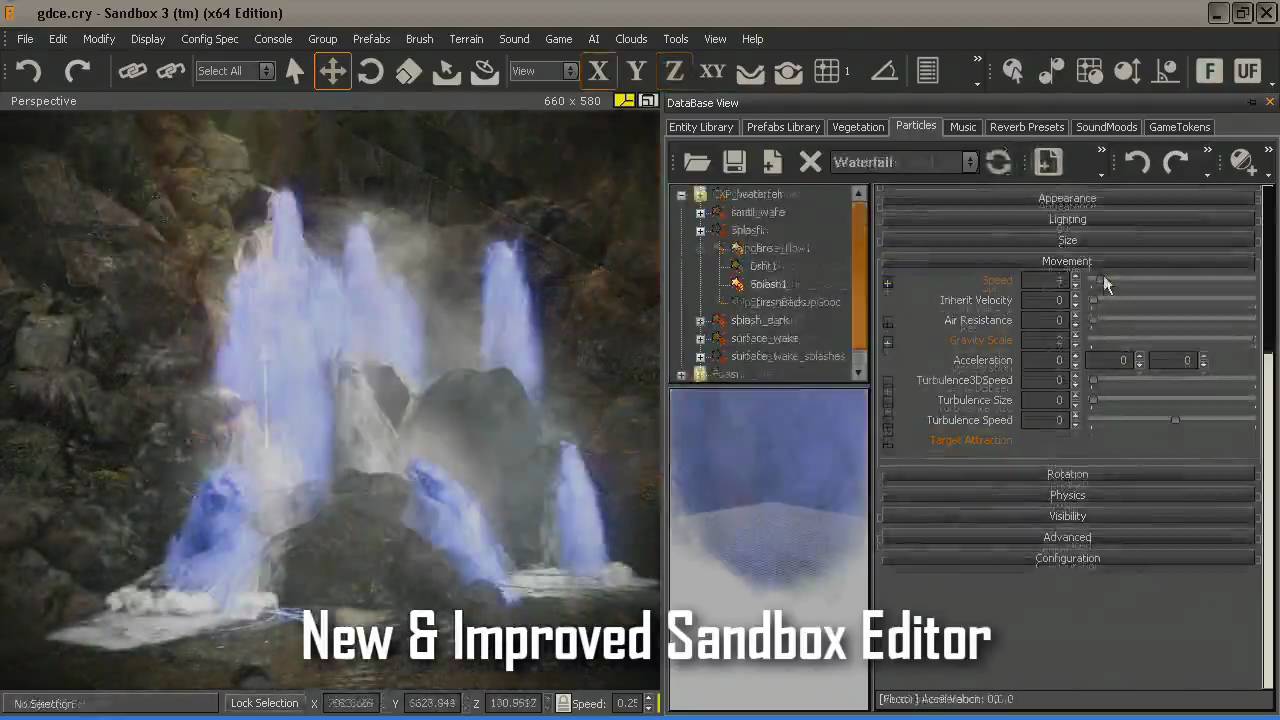1280x720 pixels.
Task: Expand the Rotation properties section
Action: point(1067,474)
